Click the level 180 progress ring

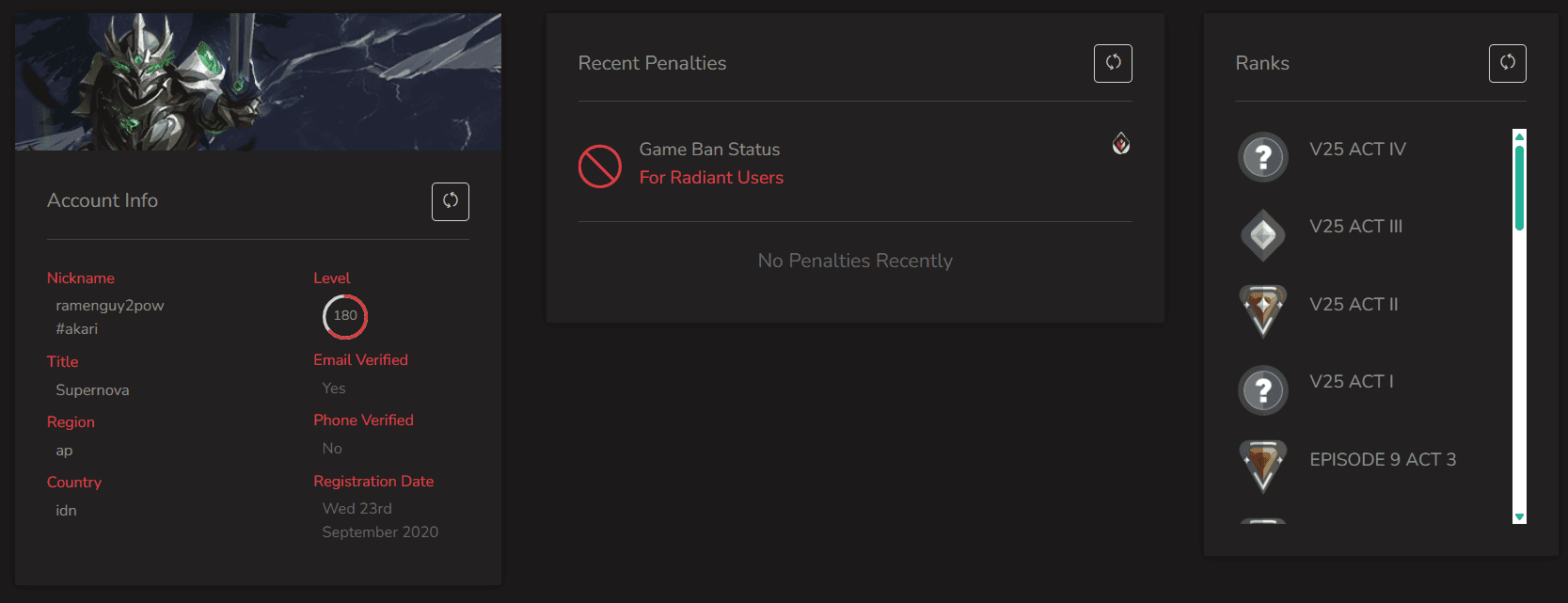click(x=345, y=316)
